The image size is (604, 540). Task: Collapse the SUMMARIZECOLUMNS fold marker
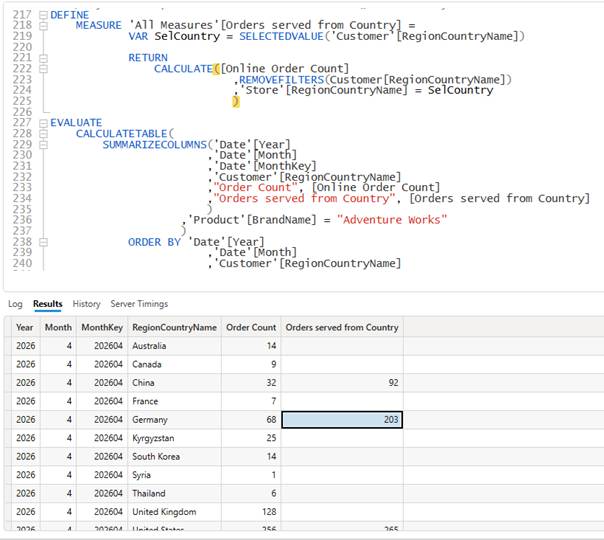[x=44, y=145]
